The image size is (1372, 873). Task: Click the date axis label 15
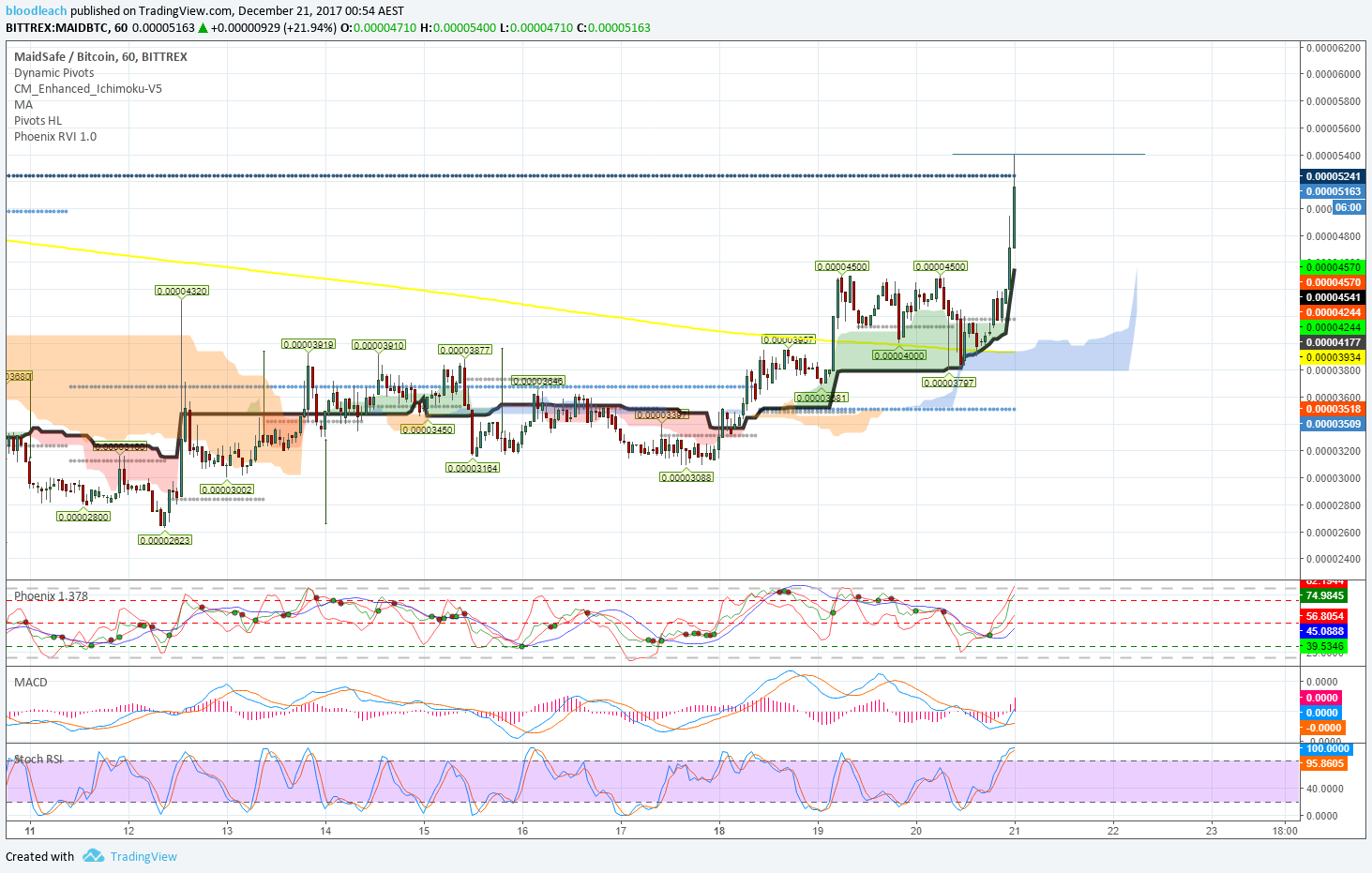(x=424, y=831)
